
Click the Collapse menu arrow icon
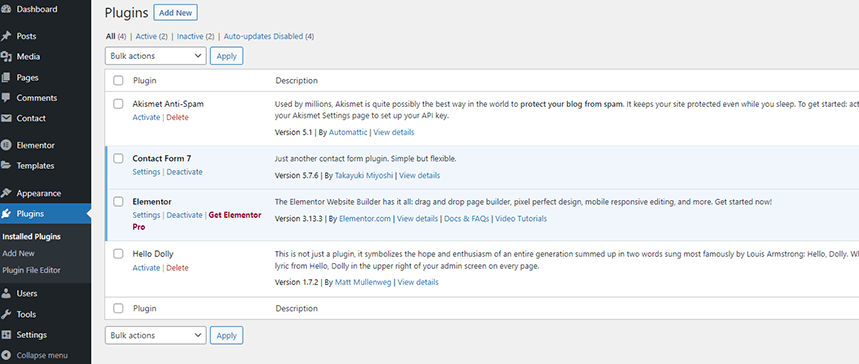6,355
